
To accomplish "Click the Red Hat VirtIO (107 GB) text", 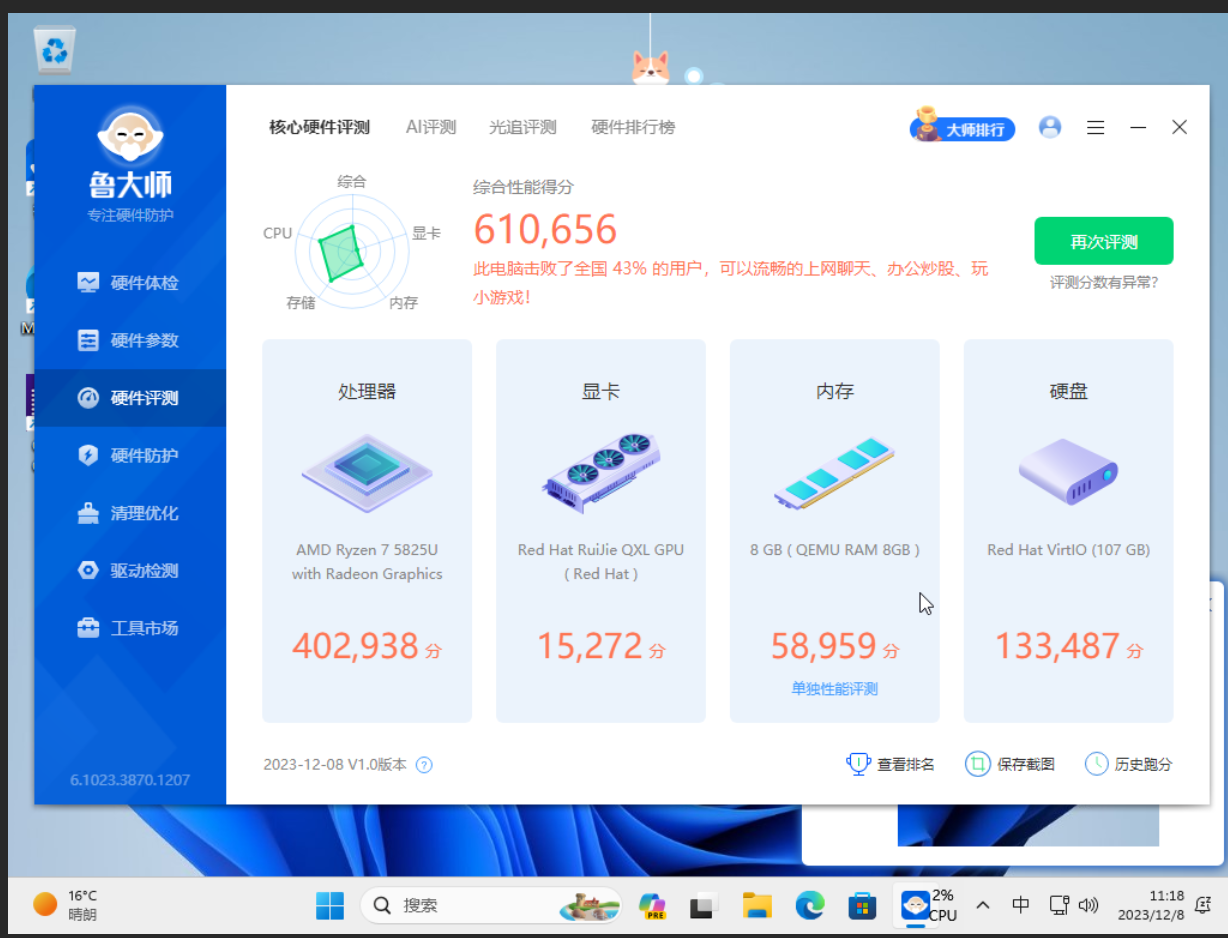I will 1069,550.
